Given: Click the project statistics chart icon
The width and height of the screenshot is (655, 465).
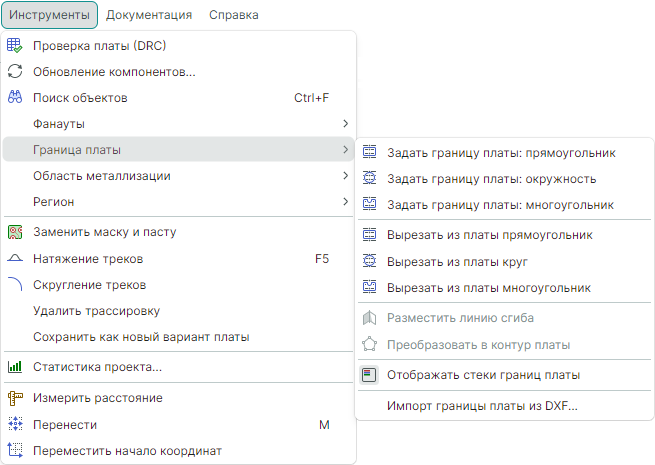Looking at the screenshot, I should click(x=15, y=367).
